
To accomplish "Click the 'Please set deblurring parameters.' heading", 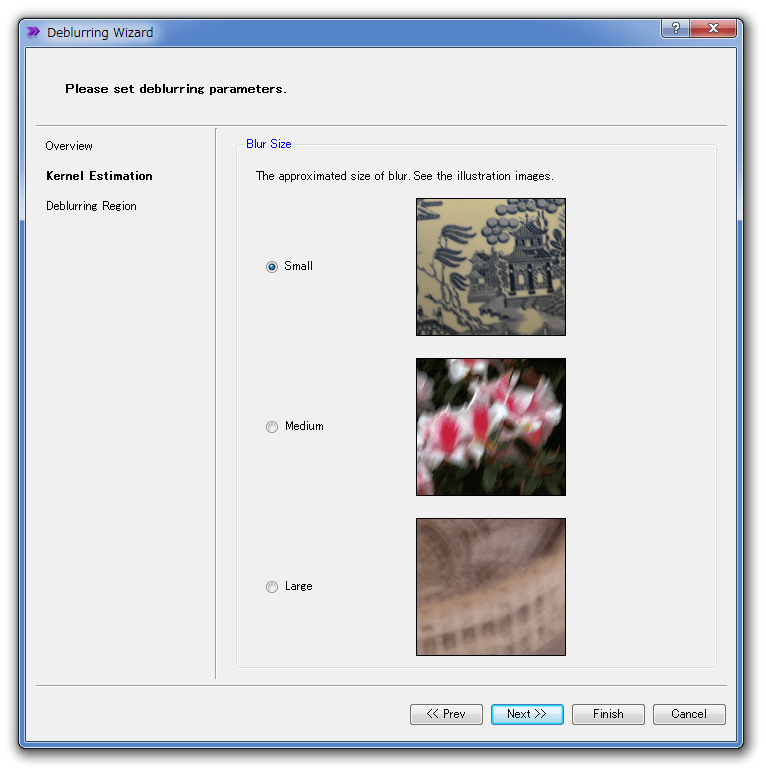I will (176, 89).
